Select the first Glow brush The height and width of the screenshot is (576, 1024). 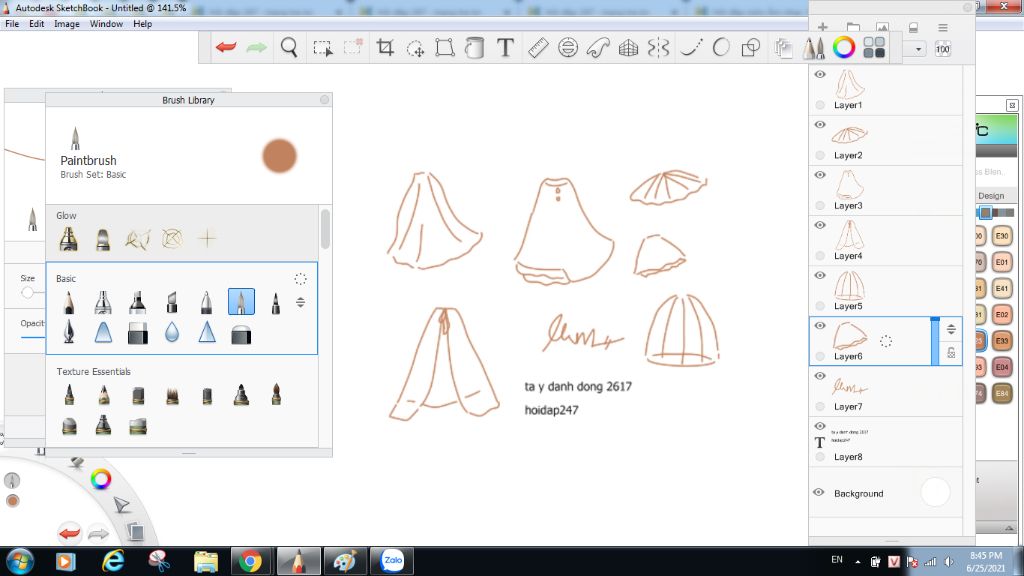[x=69, y=239]
